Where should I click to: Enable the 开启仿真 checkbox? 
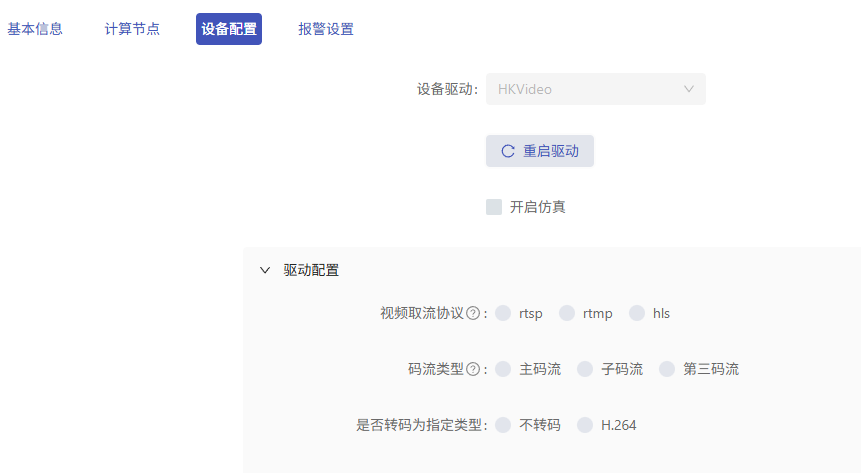point(494,207)
